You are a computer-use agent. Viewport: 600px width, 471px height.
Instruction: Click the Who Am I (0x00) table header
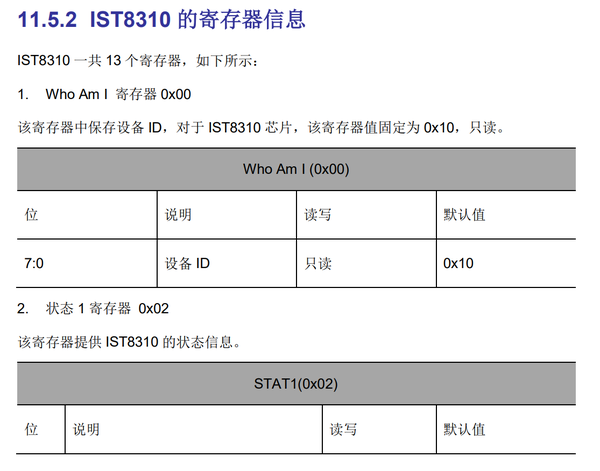tap(296, 169)
